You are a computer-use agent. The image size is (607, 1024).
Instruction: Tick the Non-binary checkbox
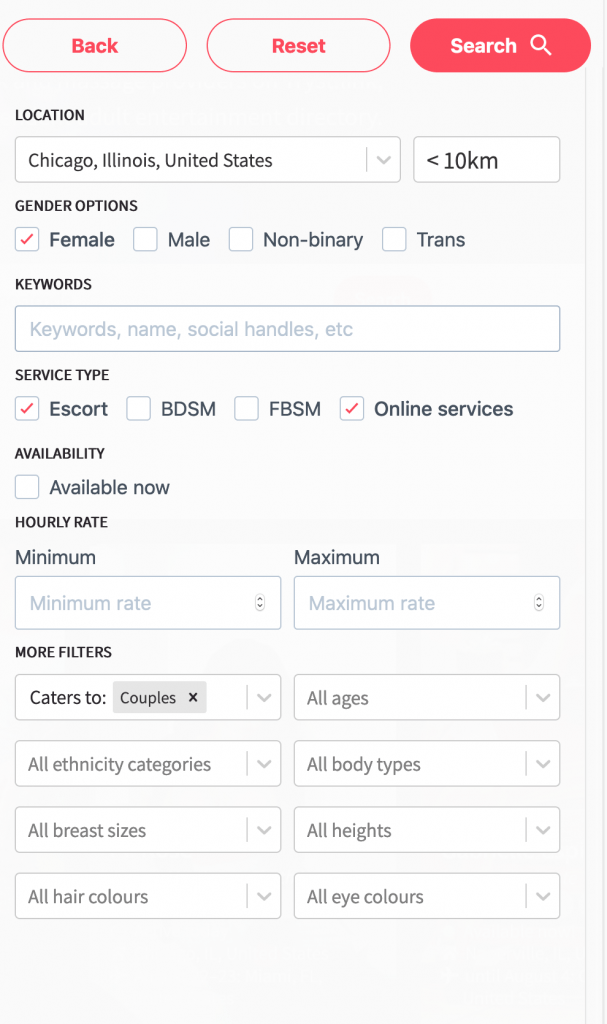click(x=241, y=240)
